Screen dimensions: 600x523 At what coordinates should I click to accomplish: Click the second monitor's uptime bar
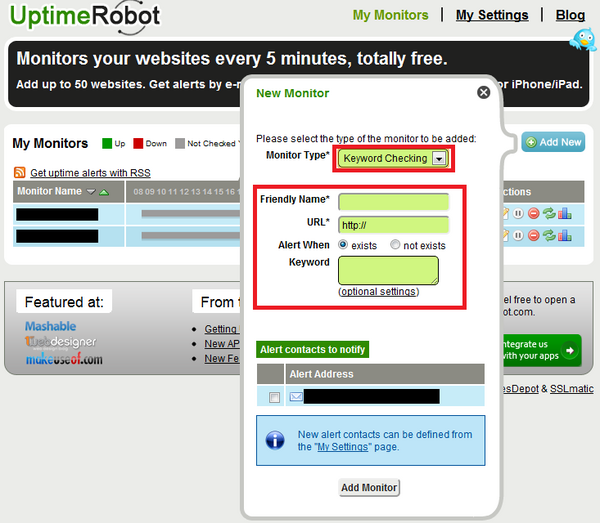coord(190,236)
